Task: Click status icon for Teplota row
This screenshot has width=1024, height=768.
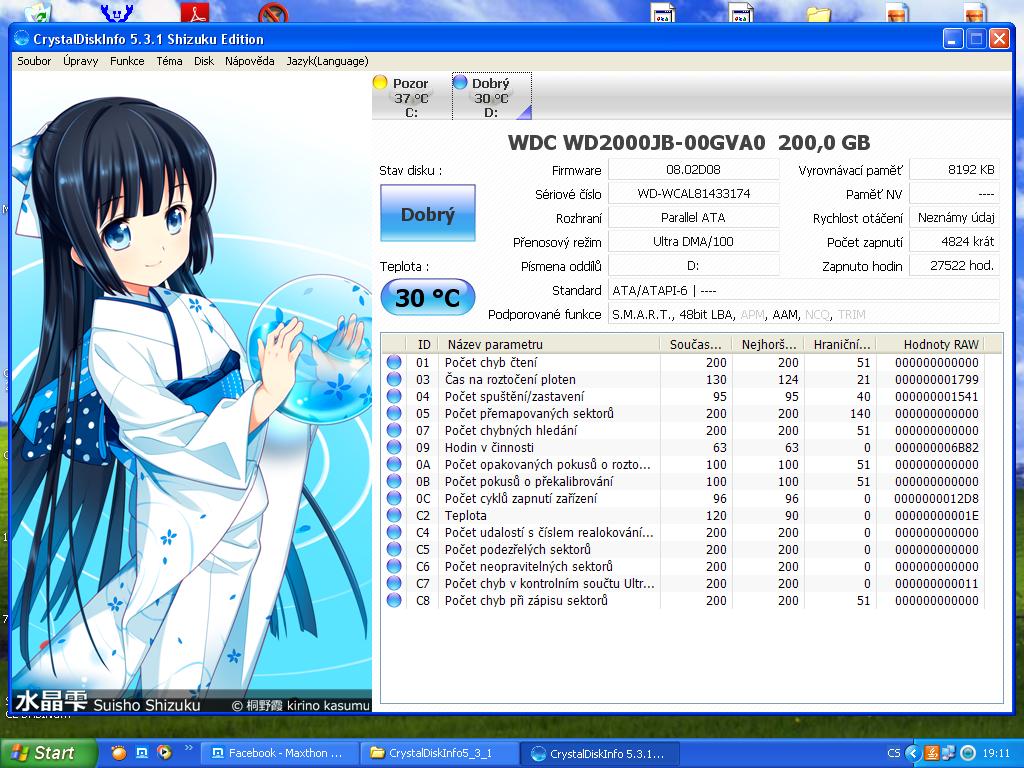Action: click(x=394, y=515)
